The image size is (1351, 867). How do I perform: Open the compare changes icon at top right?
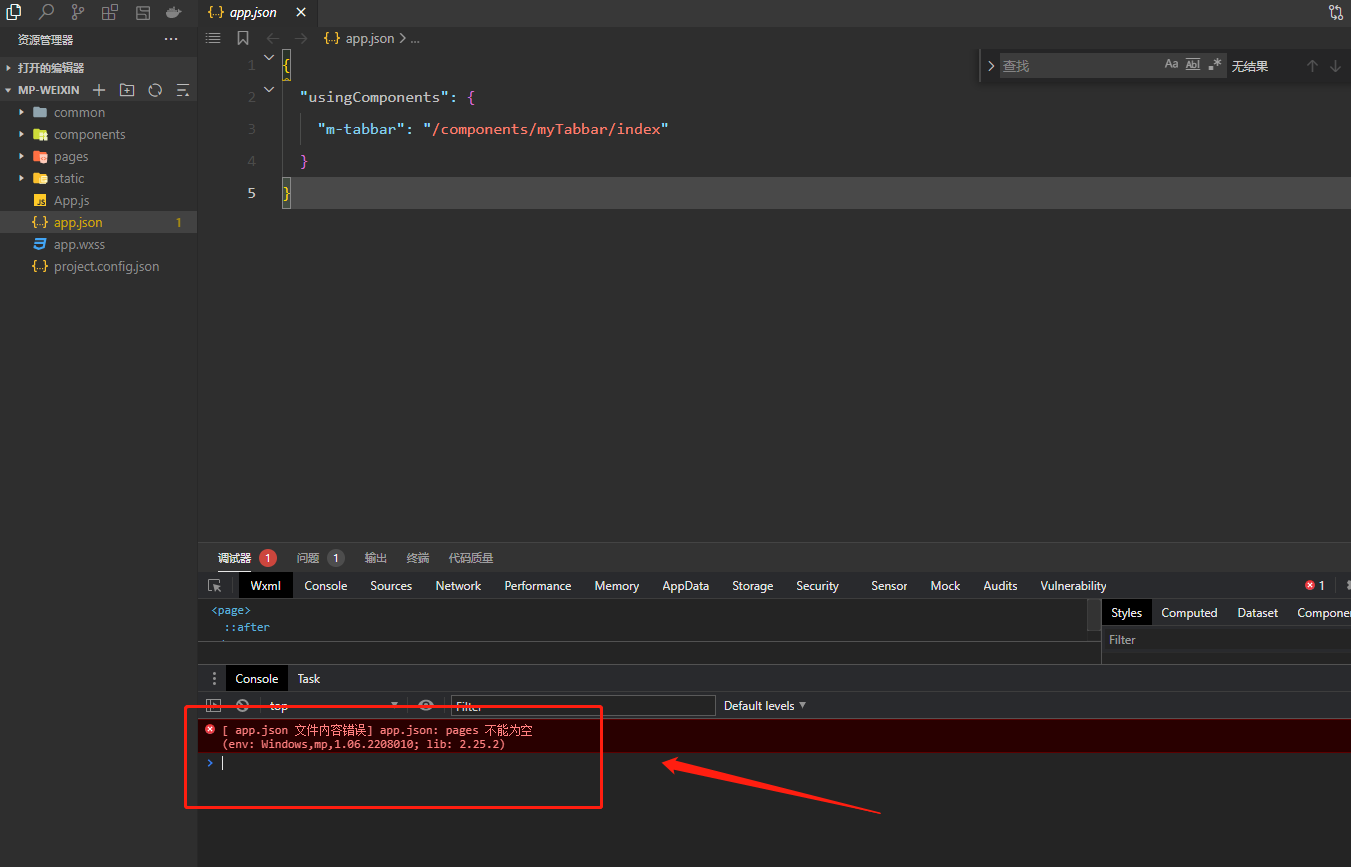point(1336,13)
